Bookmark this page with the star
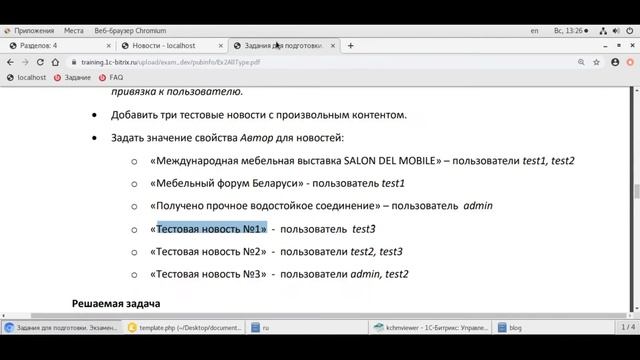This screenshot has height=360, width=640. pos(596,62)
